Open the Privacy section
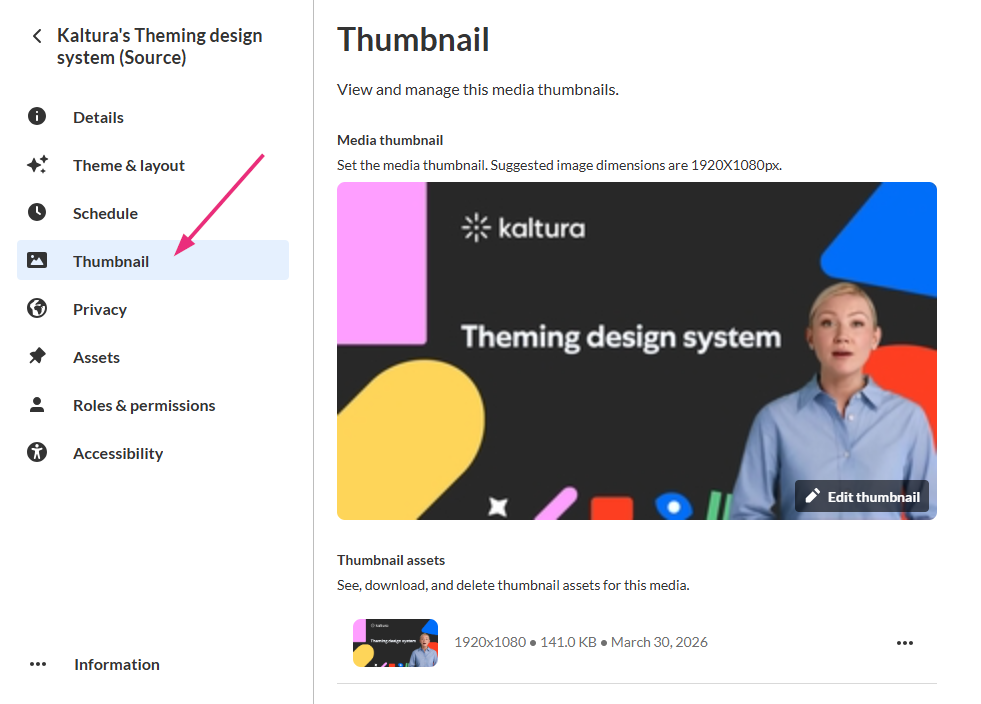981x704 pixels. 153,309
